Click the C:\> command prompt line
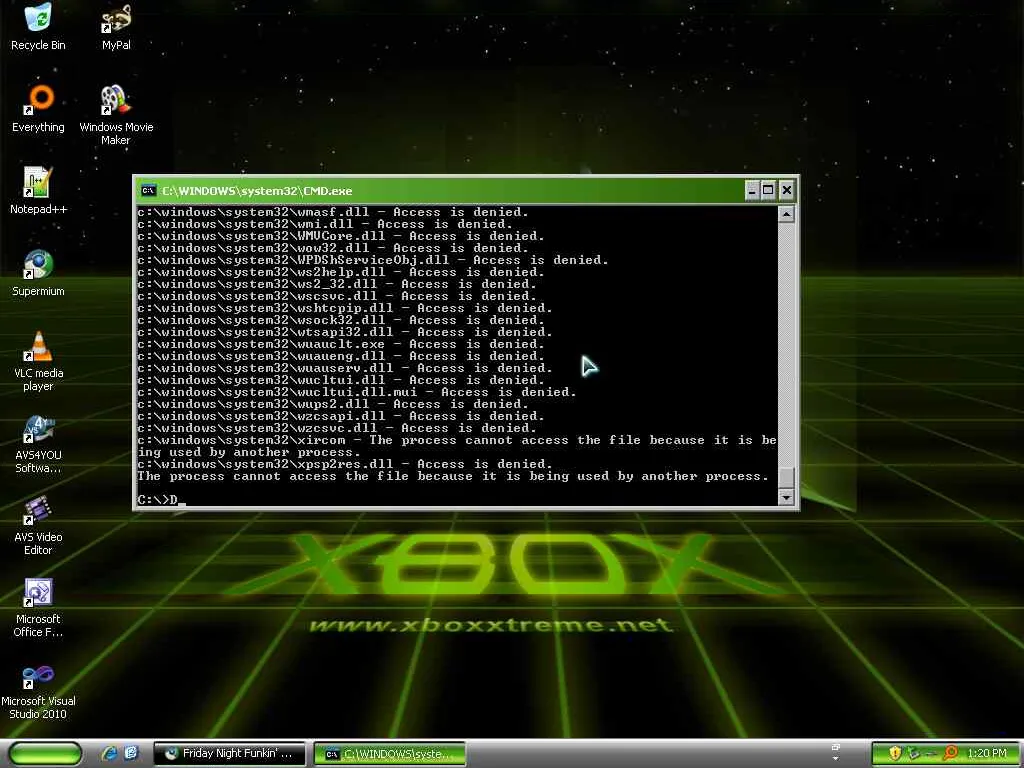 pos(161,500)
